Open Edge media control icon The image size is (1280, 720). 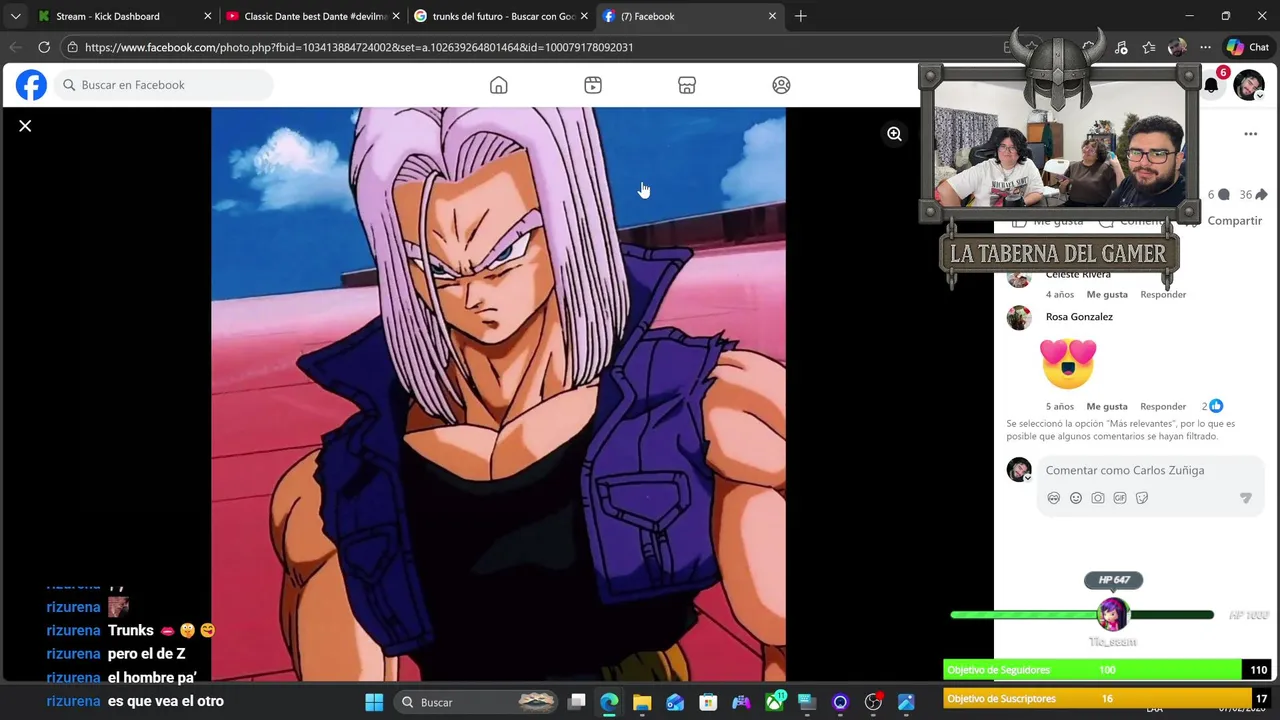tap(1121, 47)
